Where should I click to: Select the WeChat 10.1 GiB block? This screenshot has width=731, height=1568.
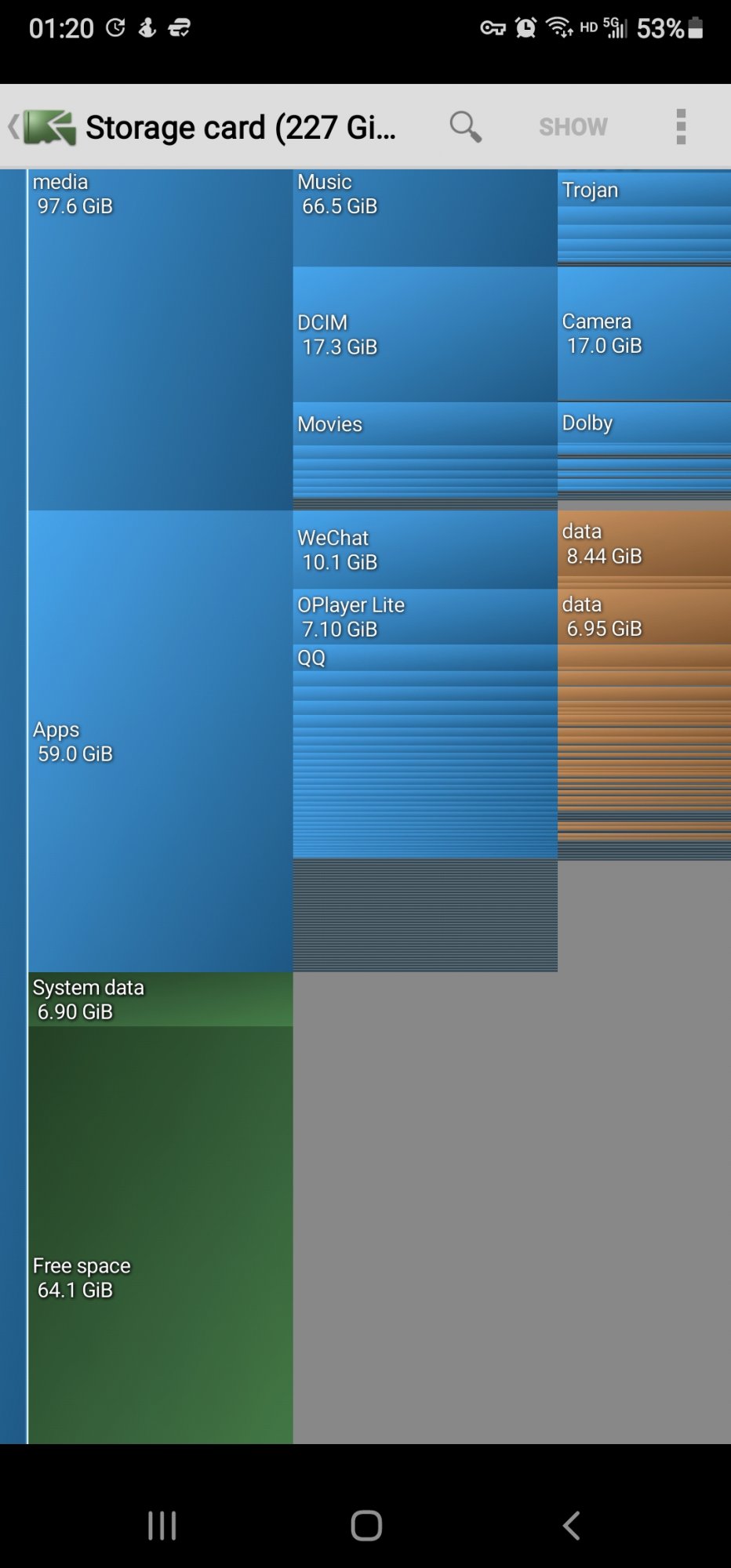(x=424, y=550)
